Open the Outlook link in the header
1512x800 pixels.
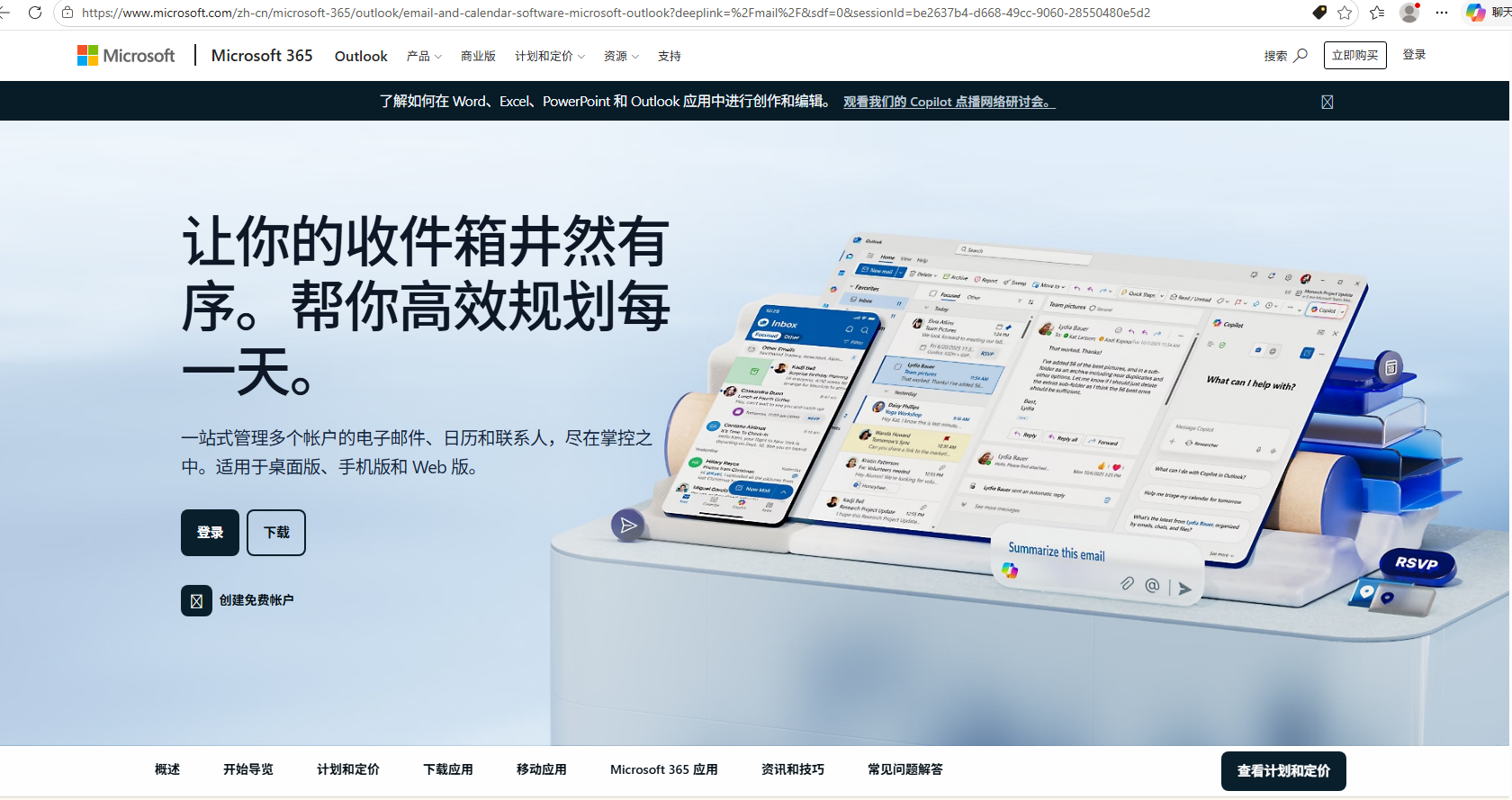coord(361,56)
